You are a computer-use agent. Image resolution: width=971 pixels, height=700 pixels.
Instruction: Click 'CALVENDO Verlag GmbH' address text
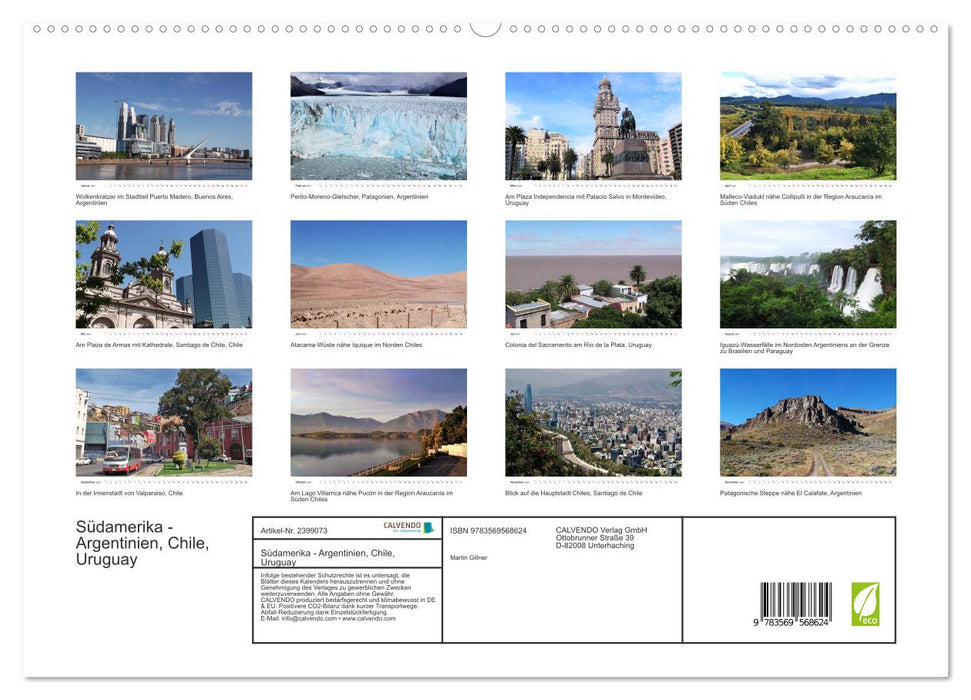click(601, 538)
